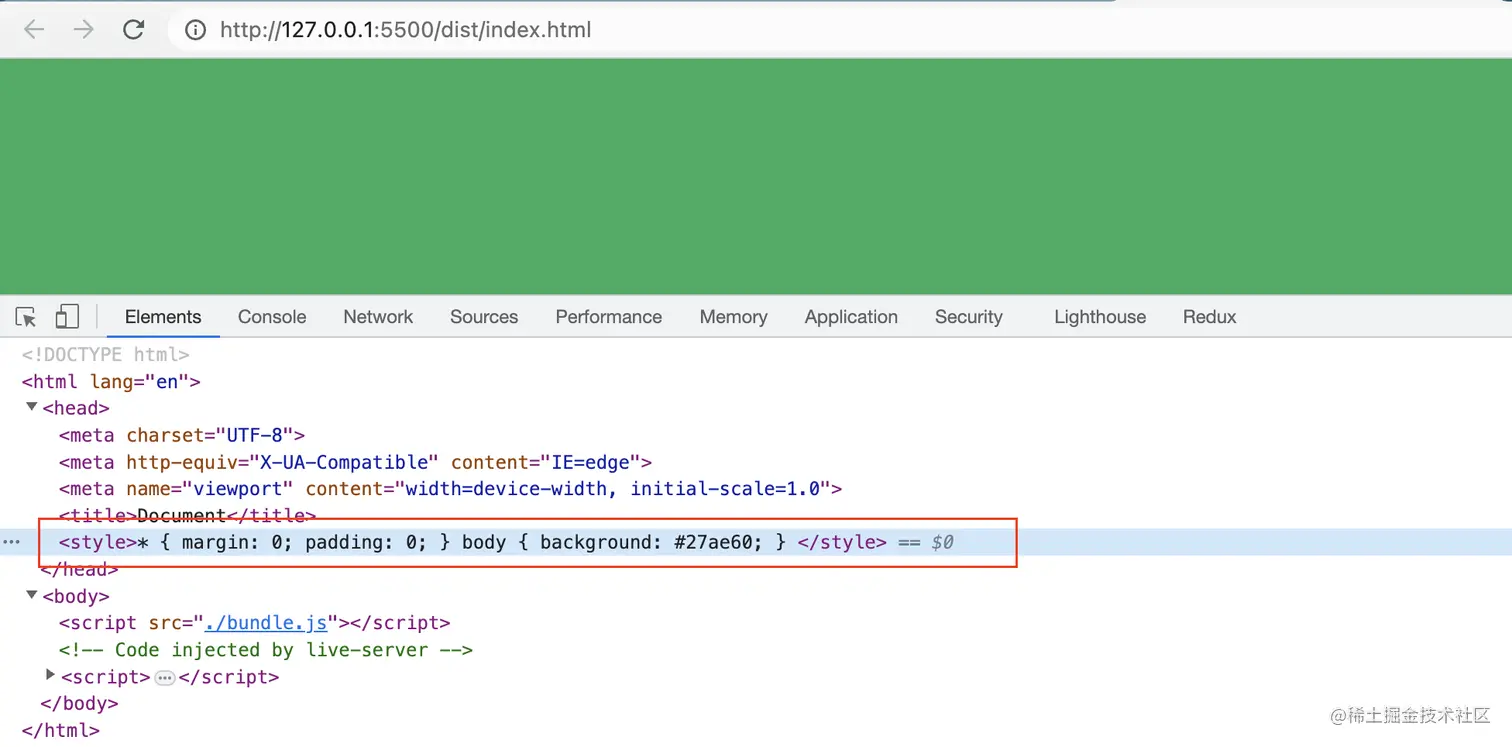
Task: Open the Redux tab
Action: (x=1210, y=317)
